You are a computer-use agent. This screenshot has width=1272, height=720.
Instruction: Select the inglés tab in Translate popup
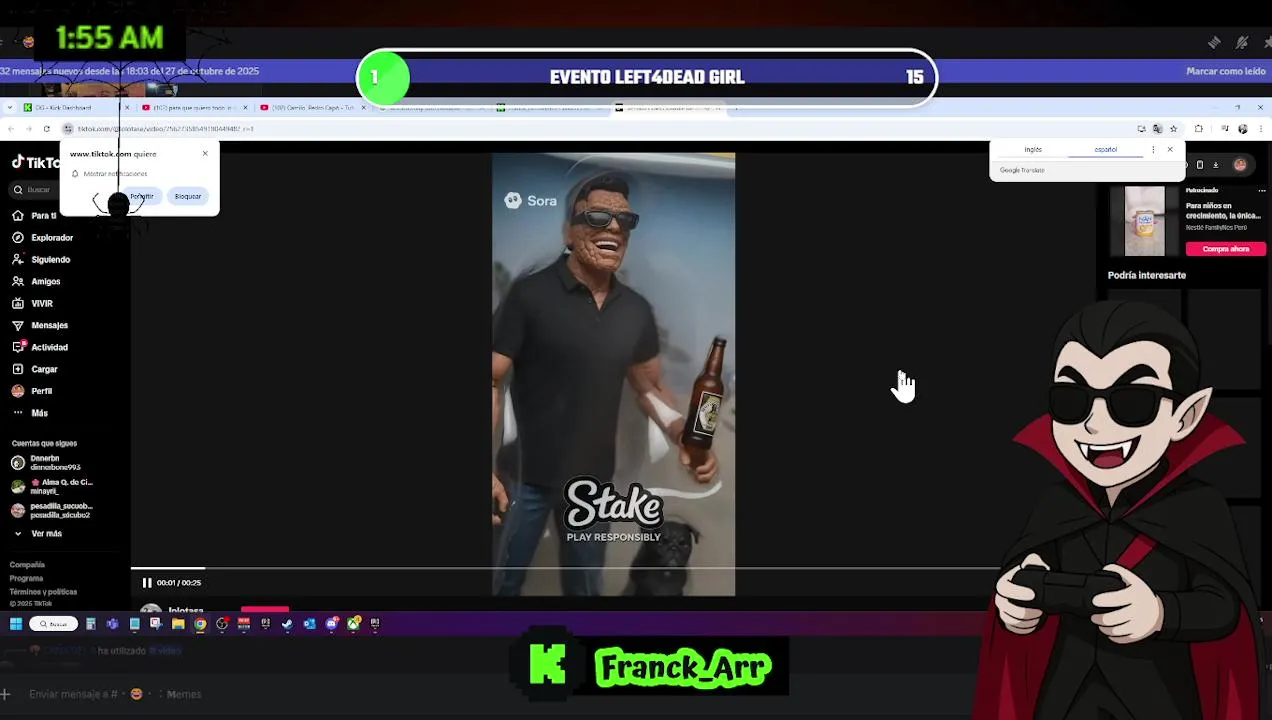[1033, 150]
